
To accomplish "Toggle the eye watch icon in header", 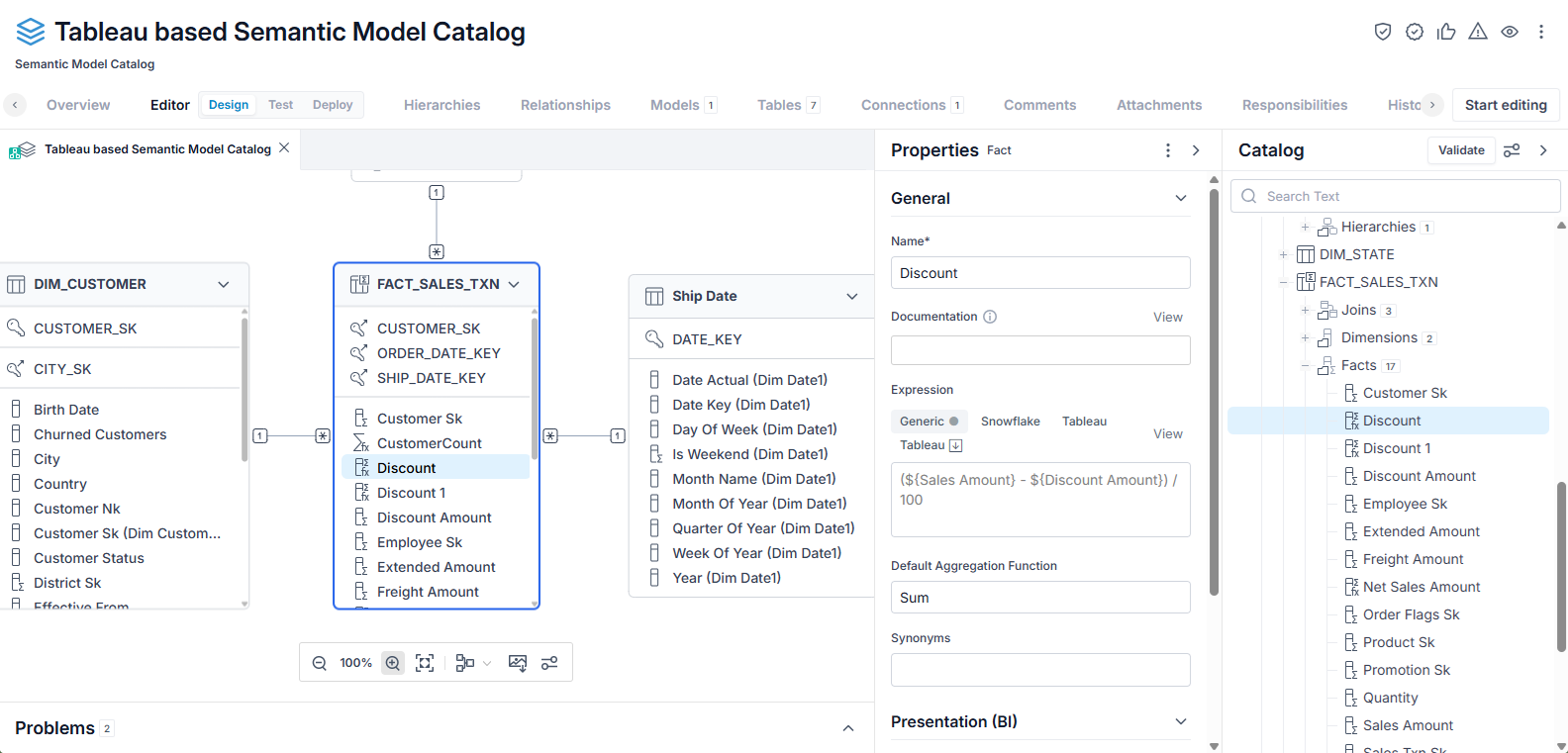I will pyautogui.click(x=1510, y=32).
